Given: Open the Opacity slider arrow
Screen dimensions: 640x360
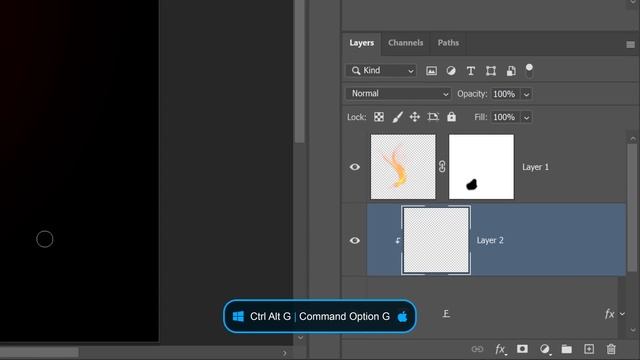Looking at the screenshot, I should 527,94.
